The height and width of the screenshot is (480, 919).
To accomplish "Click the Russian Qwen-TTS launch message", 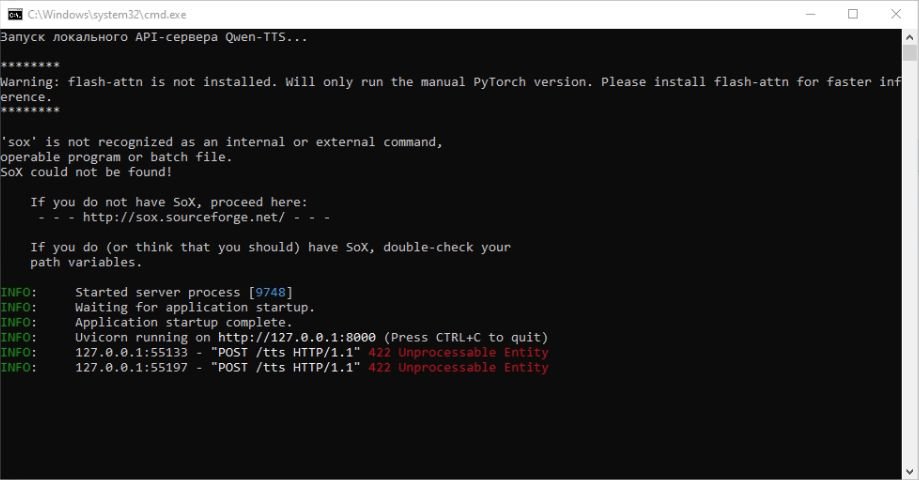I will [154, 37].
